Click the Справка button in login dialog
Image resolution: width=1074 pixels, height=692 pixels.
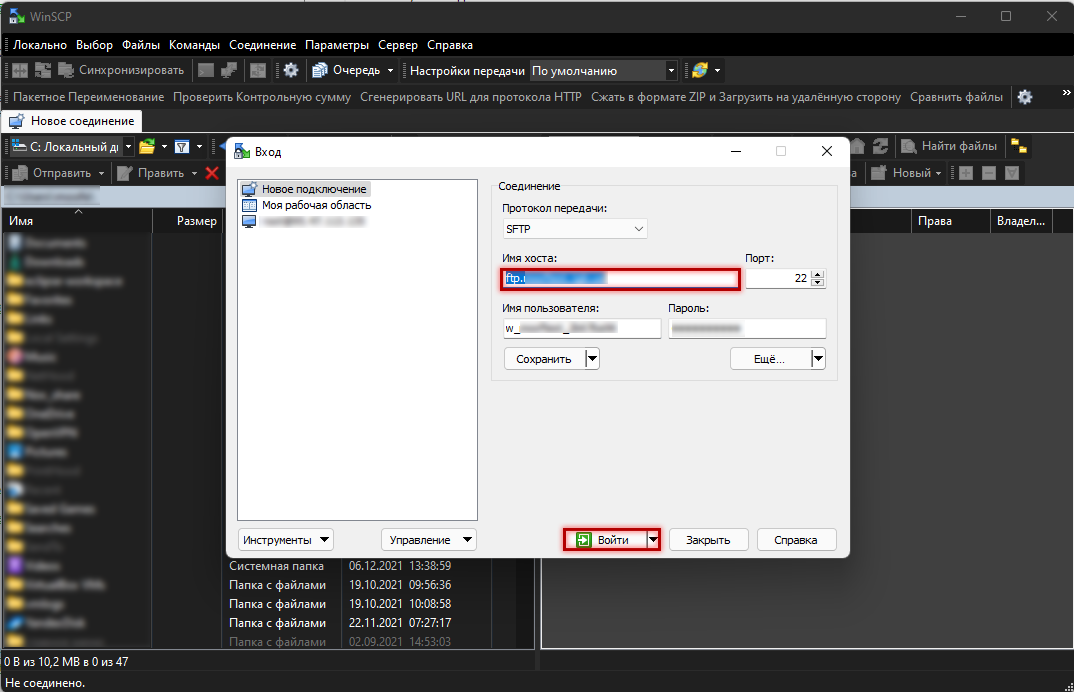(x=796, y=540)
